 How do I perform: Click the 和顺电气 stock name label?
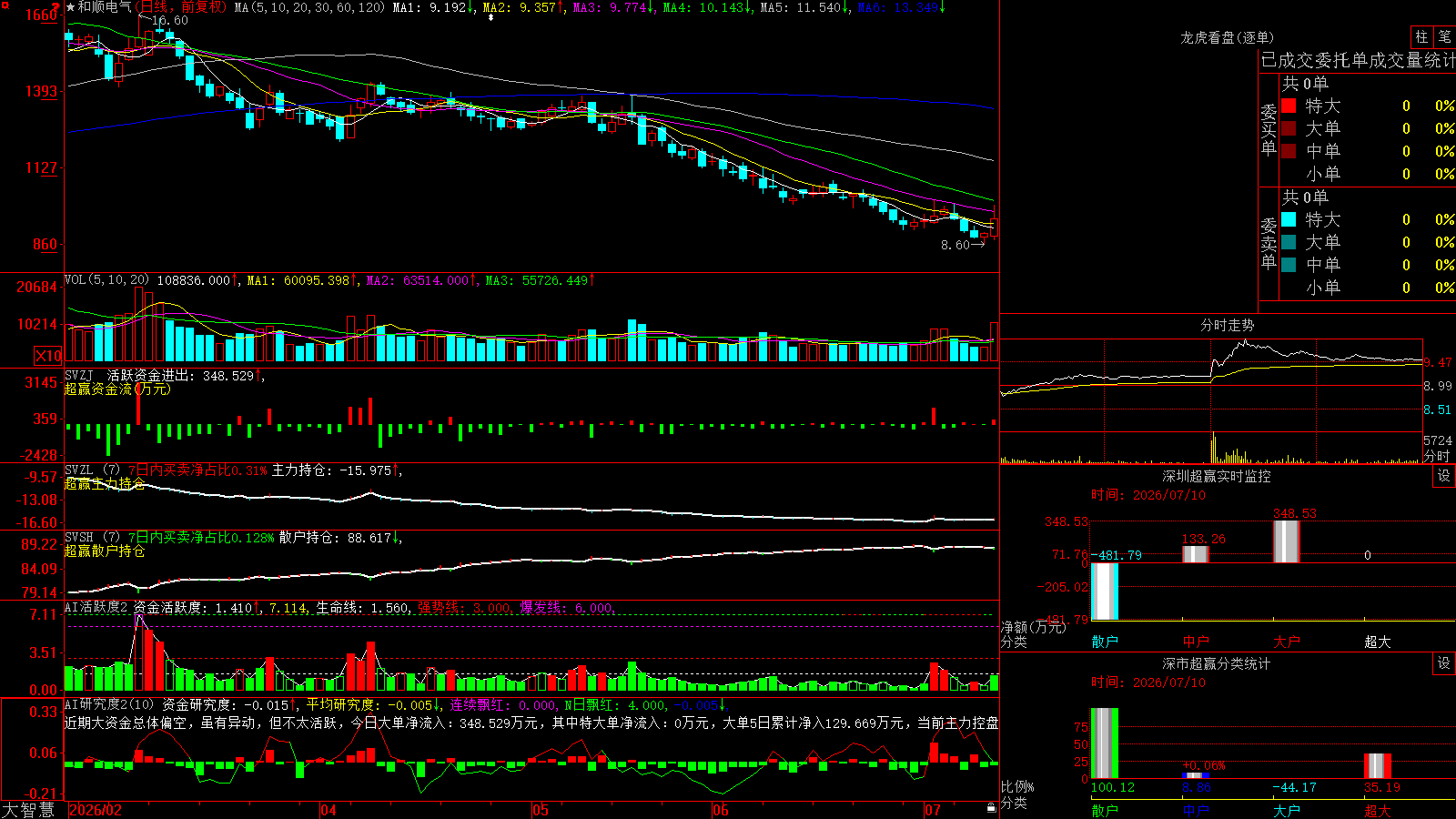pos(105,7)
